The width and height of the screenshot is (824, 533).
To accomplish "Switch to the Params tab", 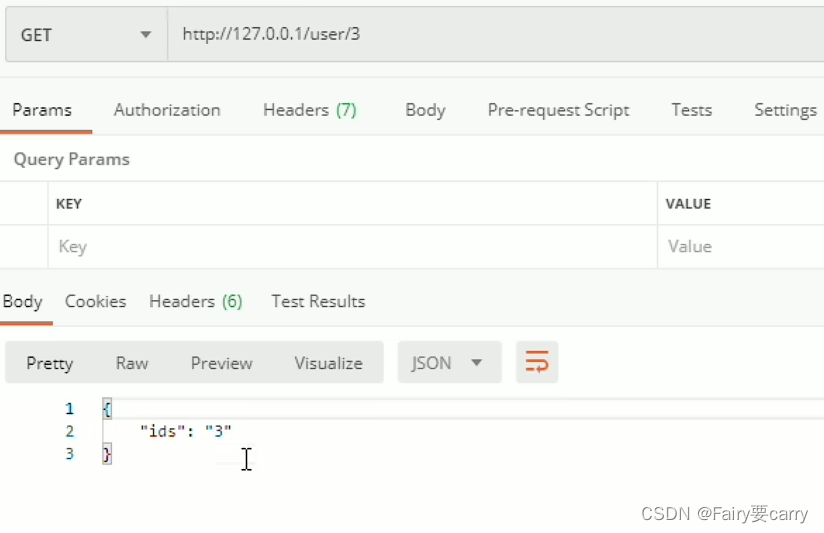I will point(42,110).
